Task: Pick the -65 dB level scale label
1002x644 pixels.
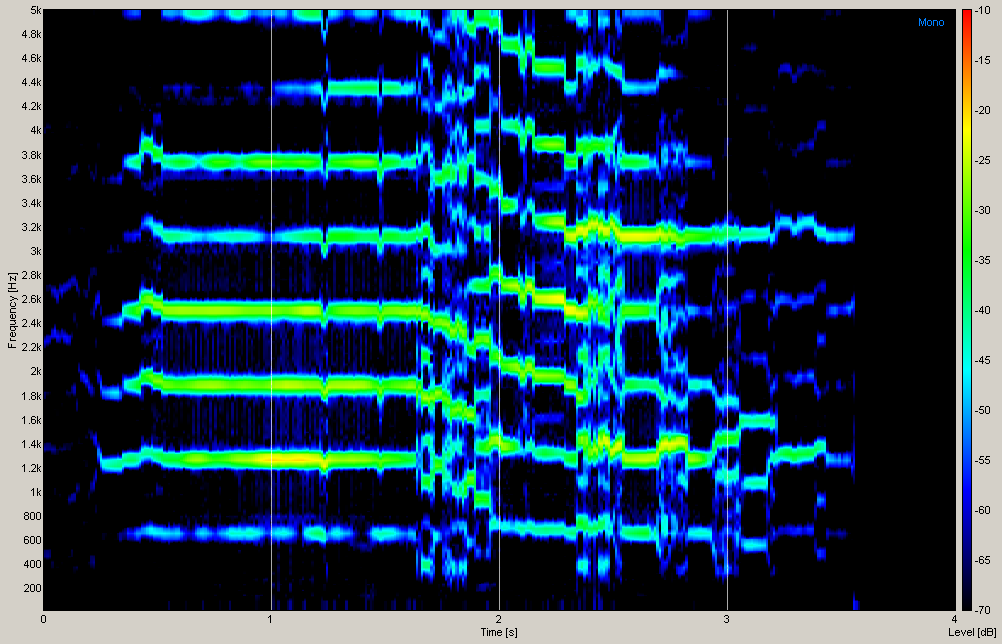Action: click(983, 560)
